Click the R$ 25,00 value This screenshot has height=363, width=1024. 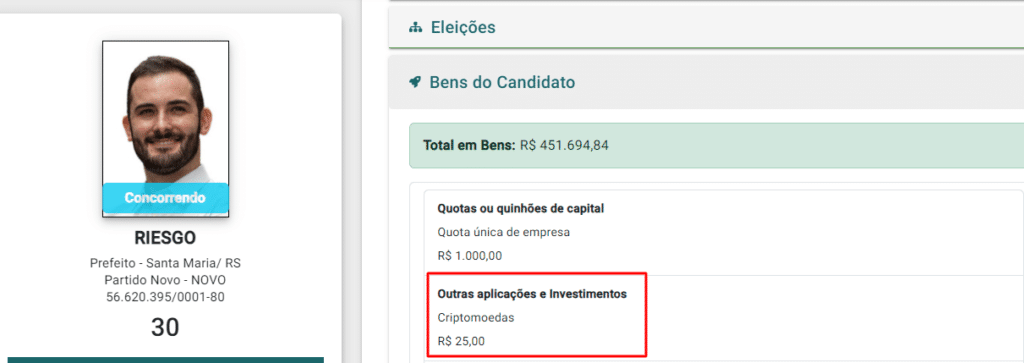(x=461, y=341)
